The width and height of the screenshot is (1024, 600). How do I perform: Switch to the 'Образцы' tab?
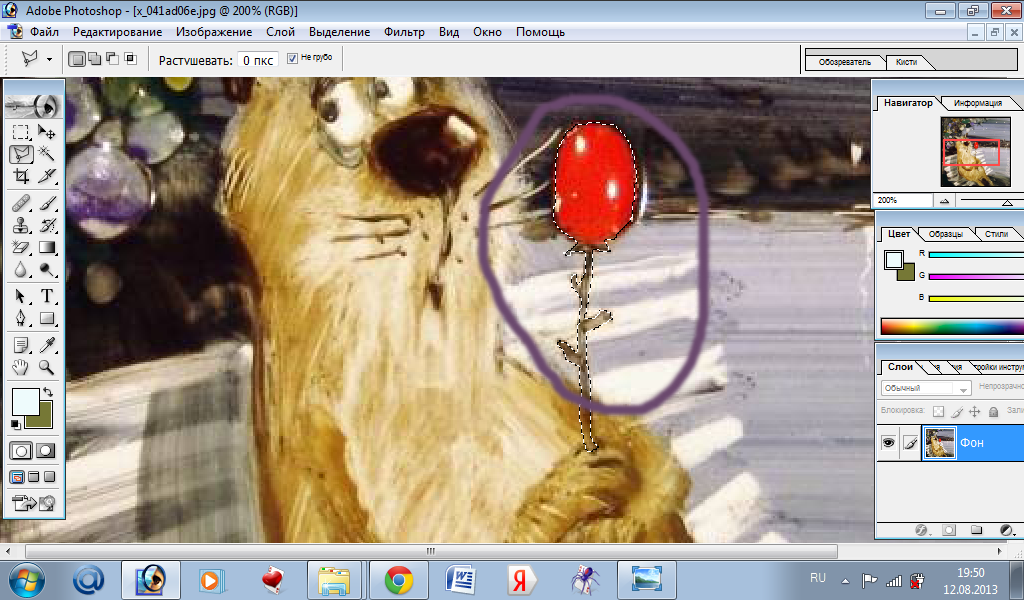[x=946, y=234]
